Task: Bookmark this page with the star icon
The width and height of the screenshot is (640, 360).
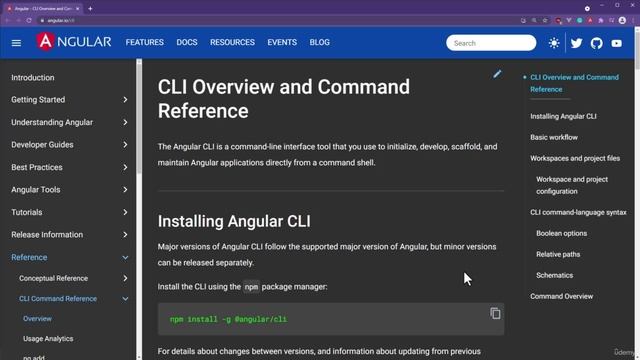Action: [545, 20]
